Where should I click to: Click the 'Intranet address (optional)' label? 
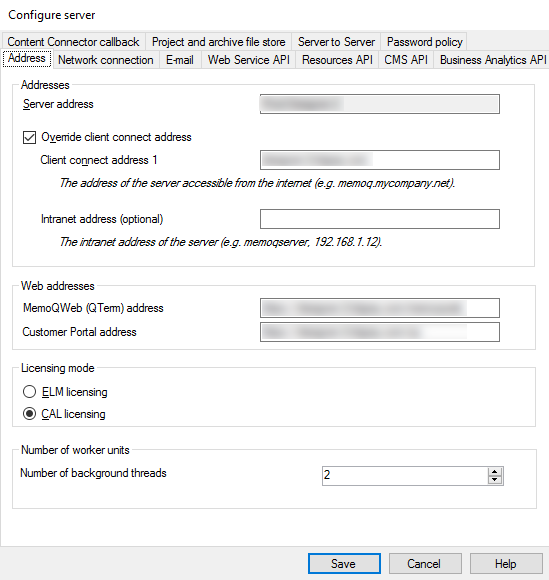[x=102, y=219]
